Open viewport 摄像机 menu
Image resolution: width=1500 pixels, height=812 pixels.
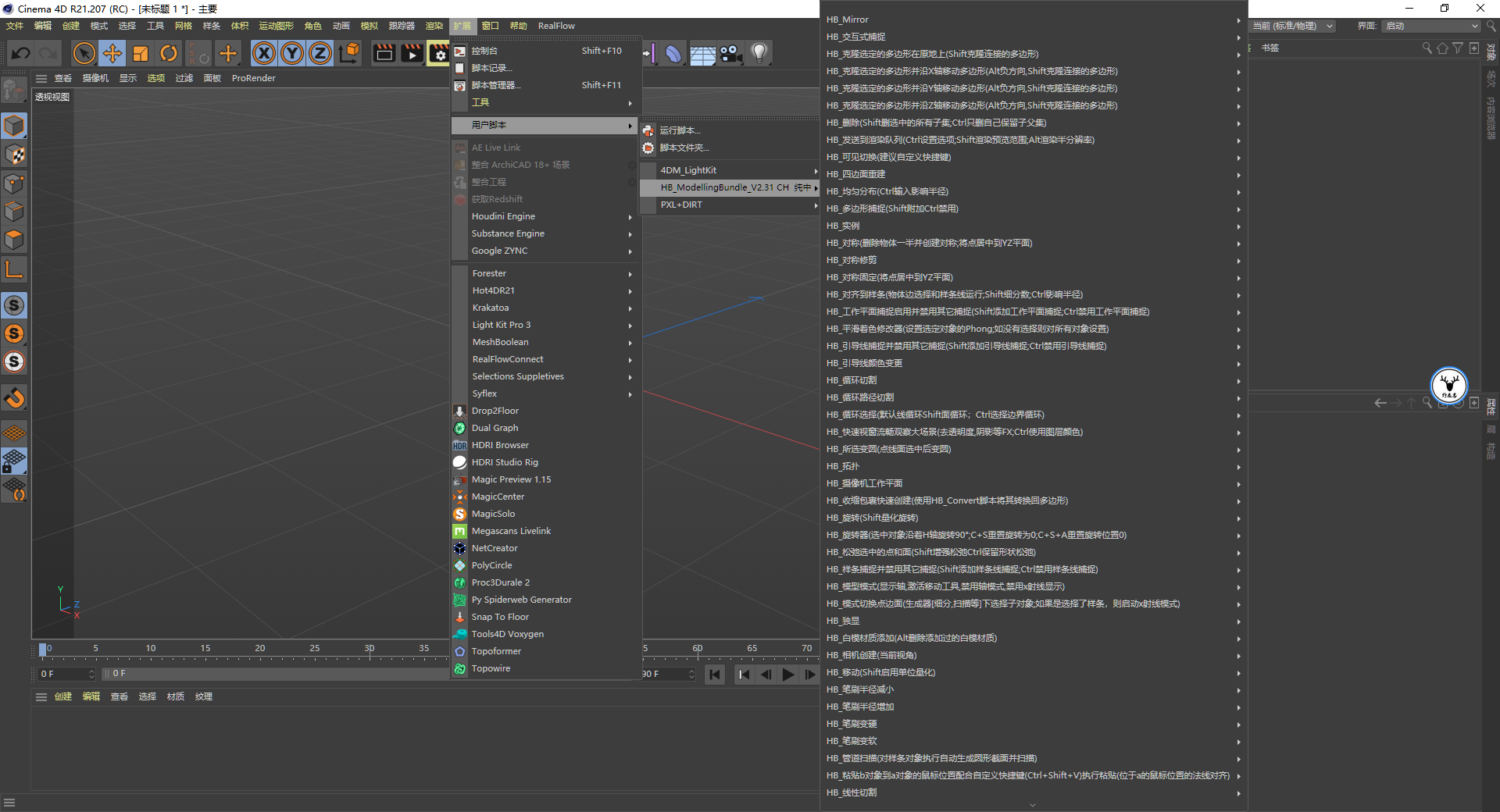point(95,78)
